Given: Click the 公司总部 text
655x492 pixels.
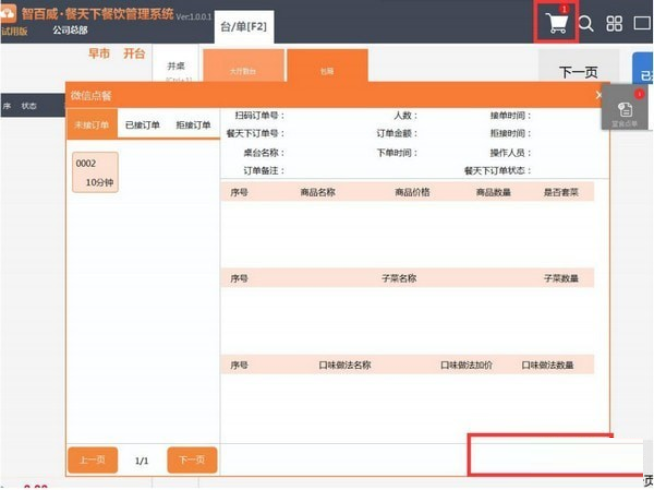Looking at the screenshot, I should pos(70,30).
